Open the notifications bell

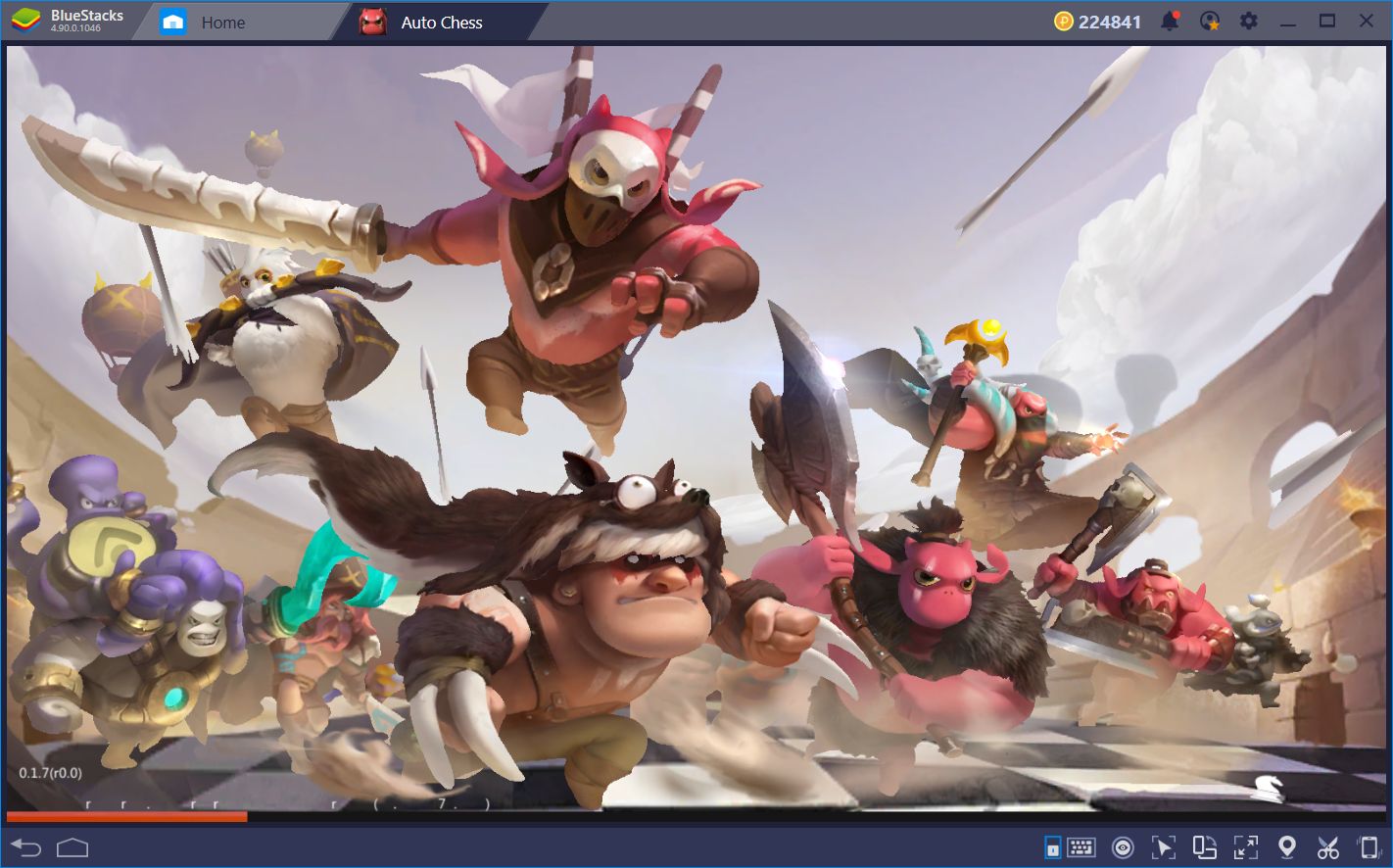pos(1170,22)
